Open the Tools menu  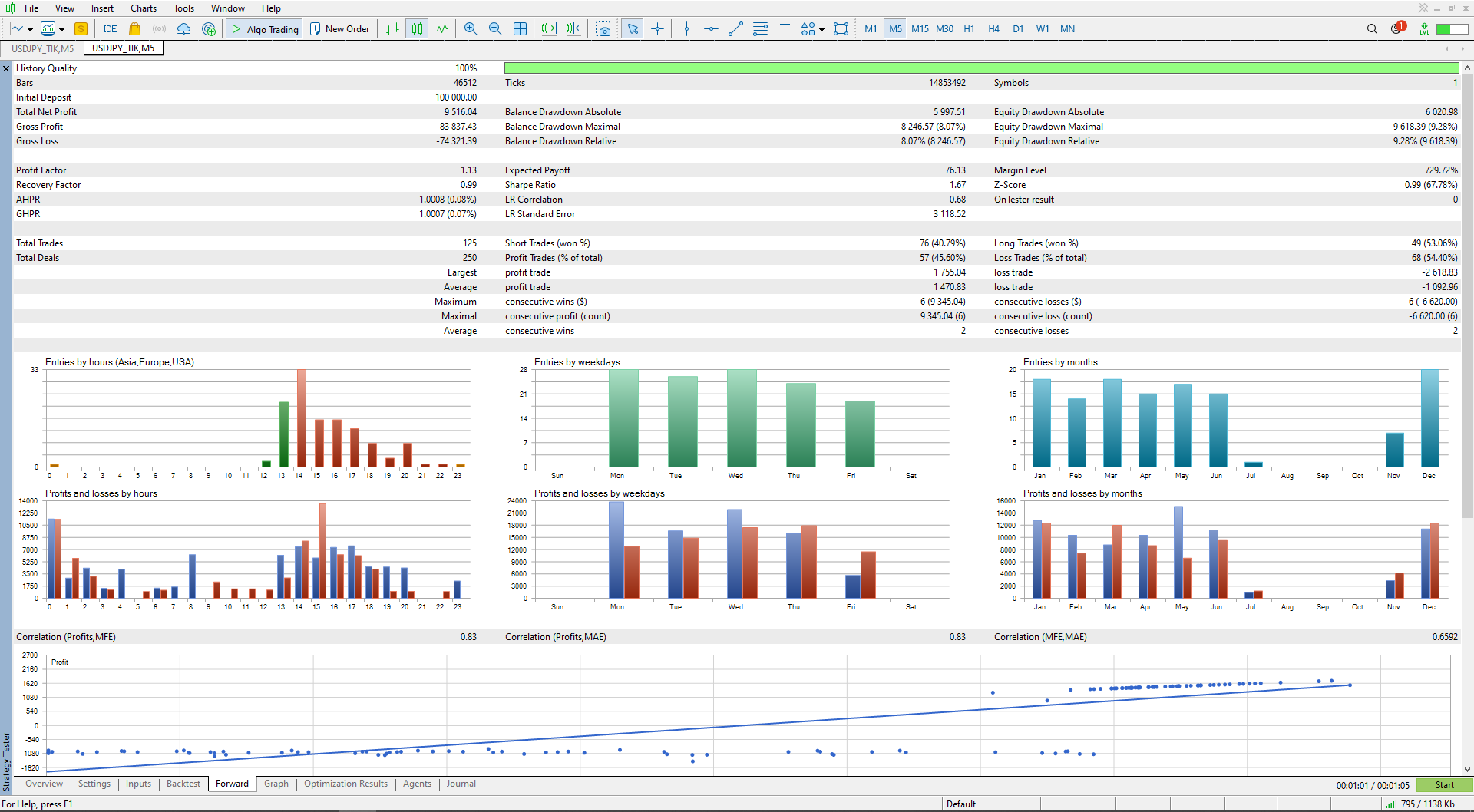(x=183, y=8)
